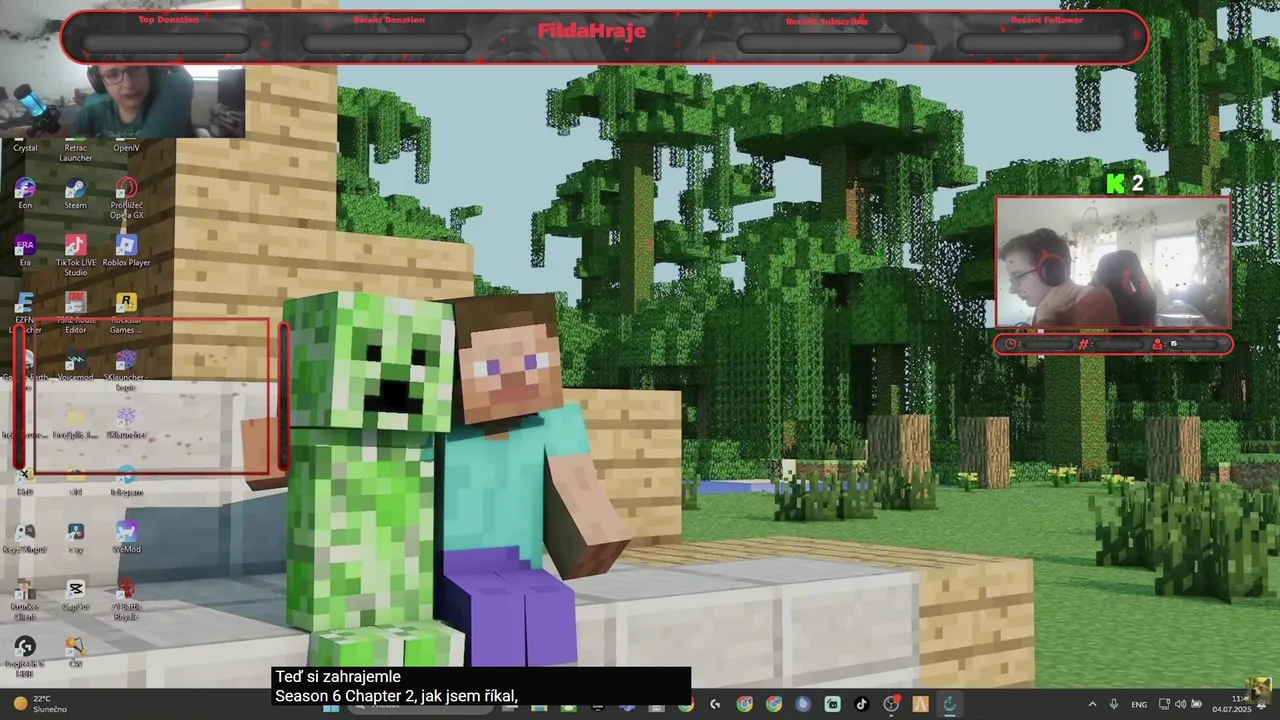
Task: Open the CapCut desktop shortcut
Action: click(75, 594)
